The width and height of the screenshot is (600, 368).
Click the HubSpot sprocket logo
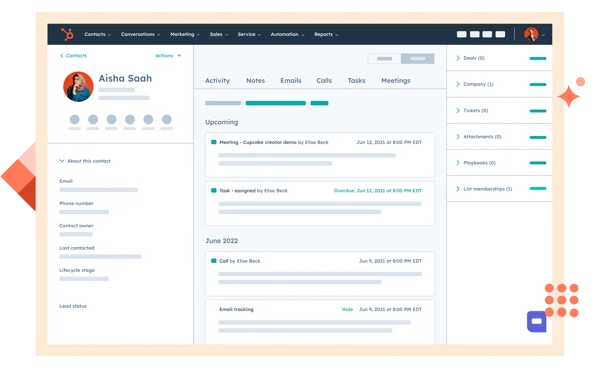tap(67, 34)
